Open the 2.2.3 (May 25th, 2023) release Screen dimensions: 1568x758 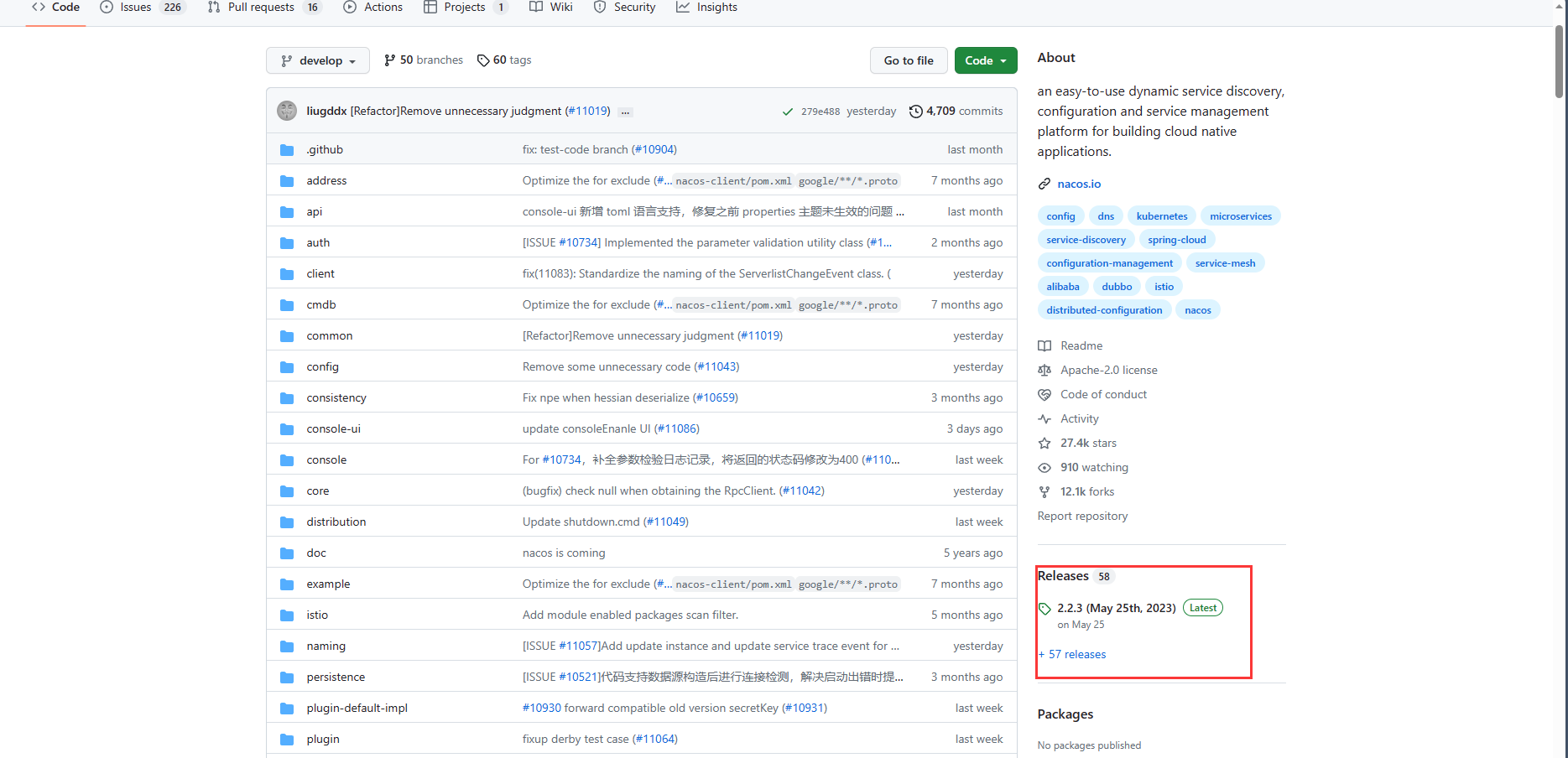1116,608
